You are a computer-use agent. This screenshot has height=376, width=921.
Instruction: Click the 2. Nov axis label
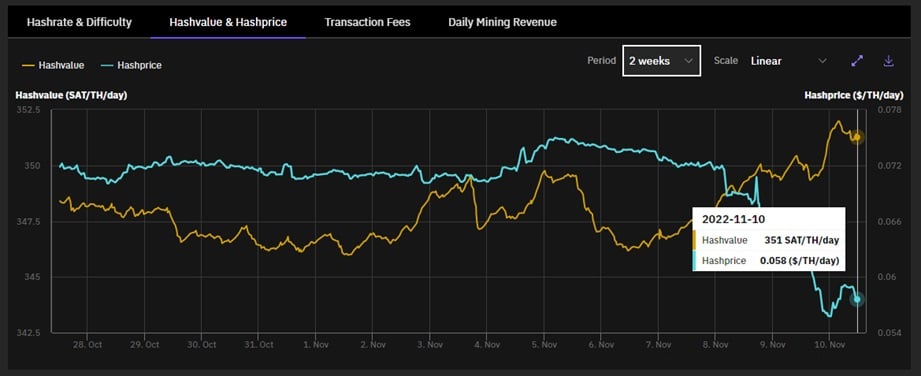point(372,344)
